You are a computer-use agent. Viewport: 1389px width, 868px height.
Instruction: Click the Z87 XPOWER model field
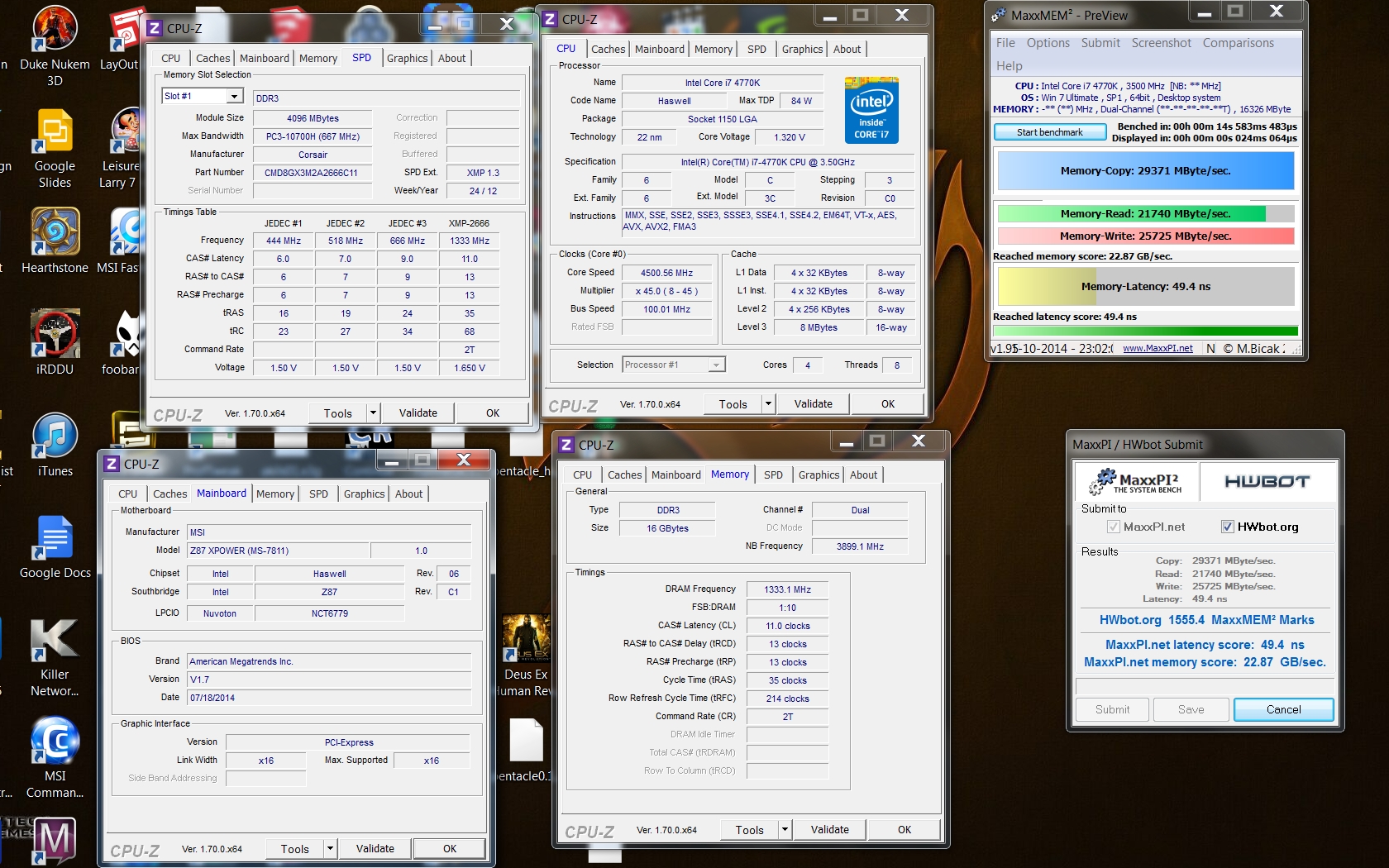point(278,551)
